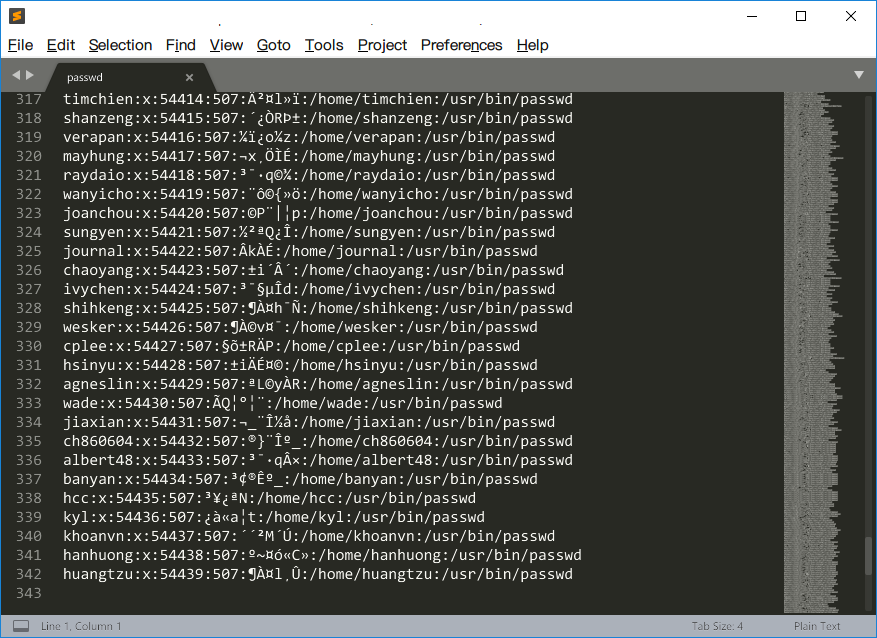The width and height of the screenshot is (877, 638).
Task: Click the /home/journal path text
Action: click(x=342, y=251)
